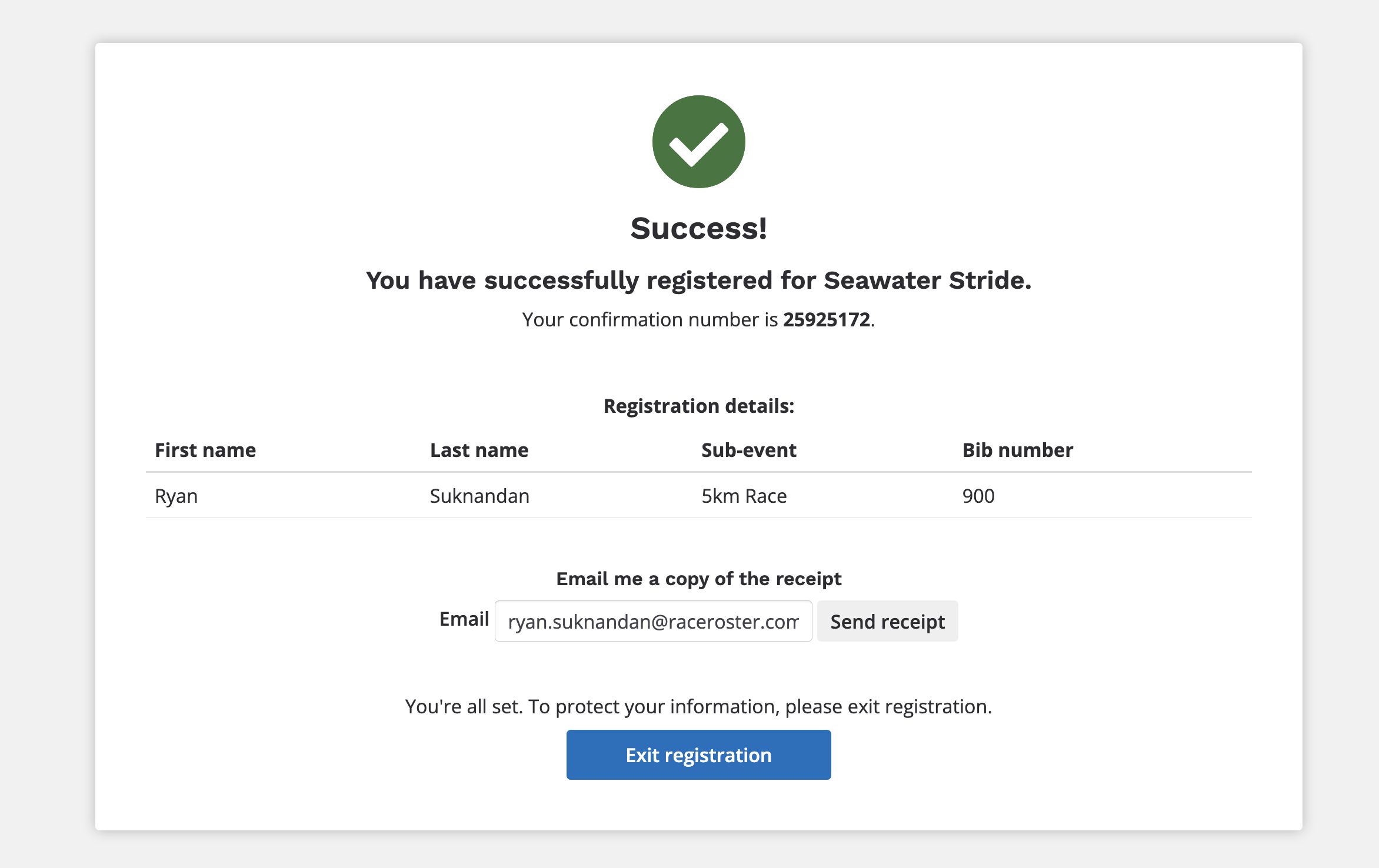
Task: Click the first name cell "Ryan"
Action: 176,496
